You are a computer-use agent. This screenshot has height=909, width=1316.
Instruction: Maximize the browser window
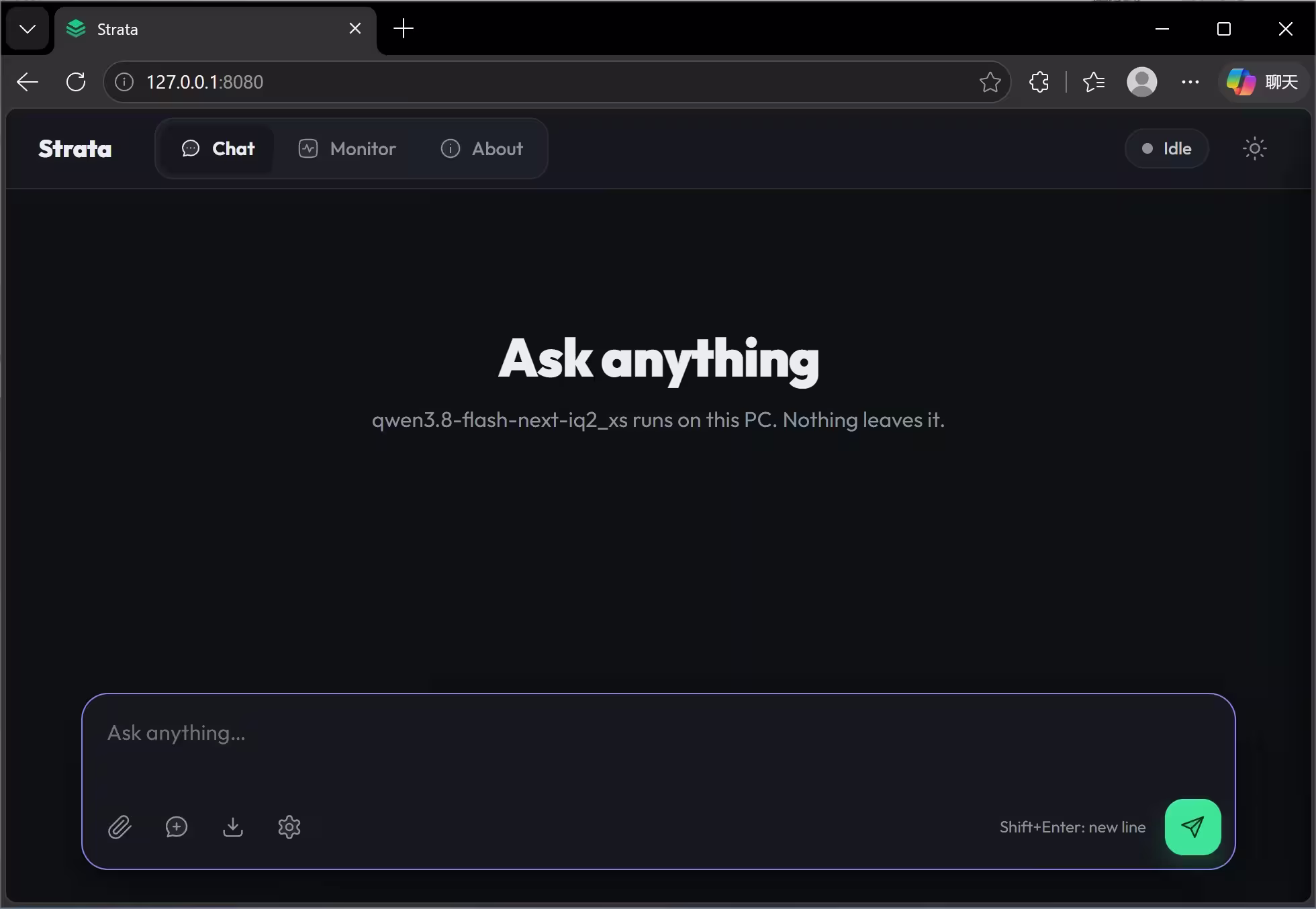(x=1224, y=29)
